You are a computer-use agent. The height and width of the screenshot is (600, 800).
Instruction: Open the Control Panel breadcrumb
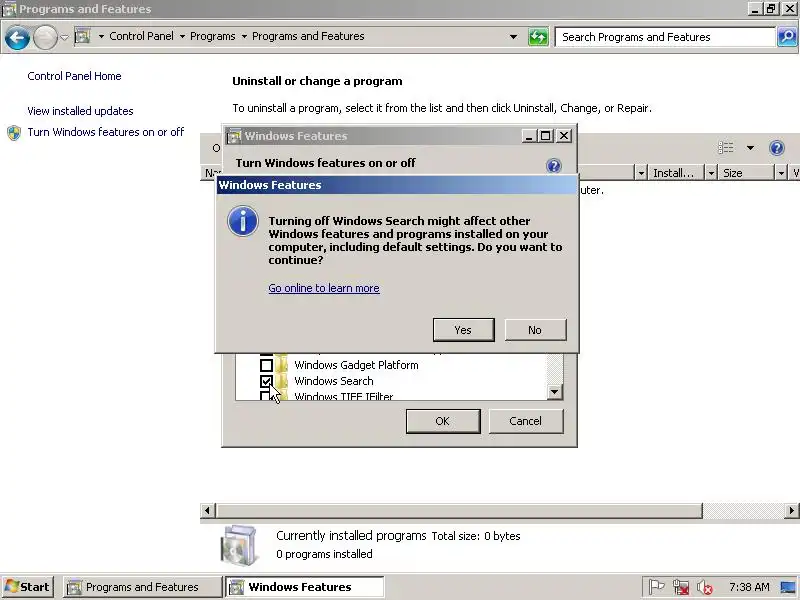pos(141,36)
